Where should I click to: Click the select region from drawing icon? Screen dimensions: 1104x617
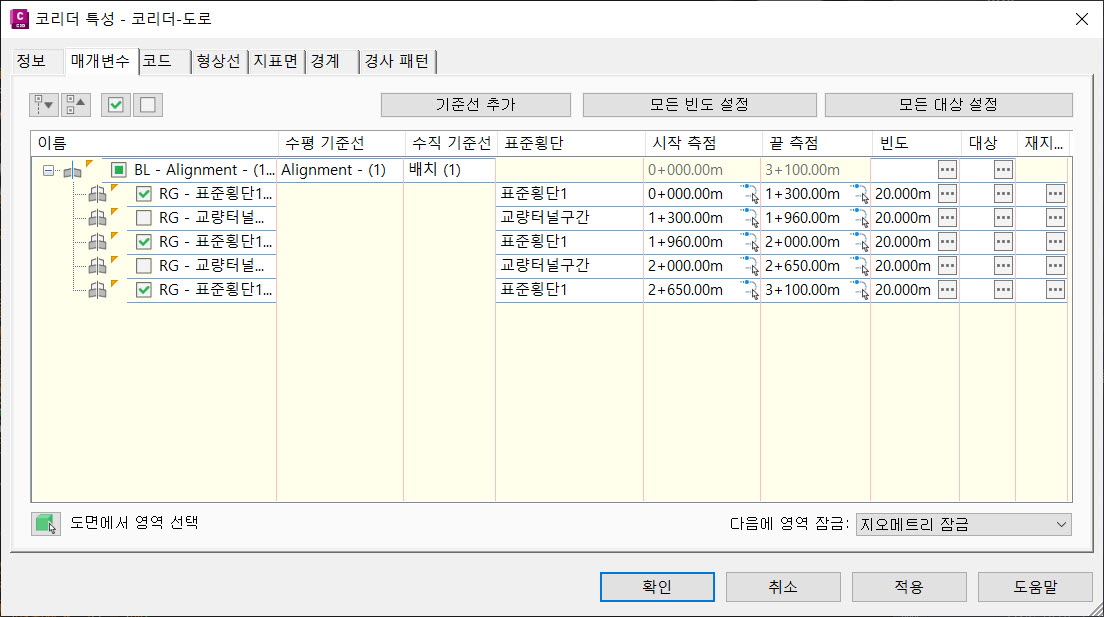[x=46, y=524]
